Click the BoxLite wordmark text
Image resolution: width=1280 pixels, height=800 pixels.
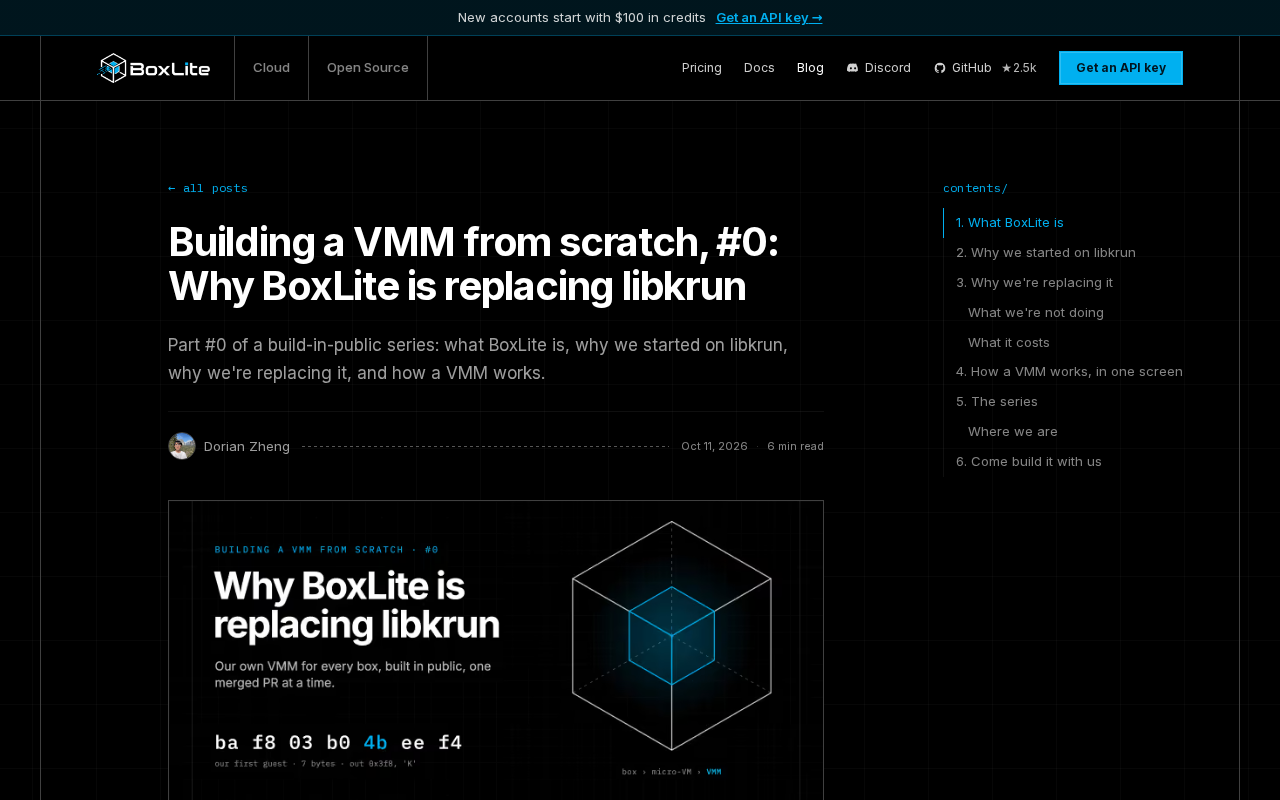pos(171,69)
